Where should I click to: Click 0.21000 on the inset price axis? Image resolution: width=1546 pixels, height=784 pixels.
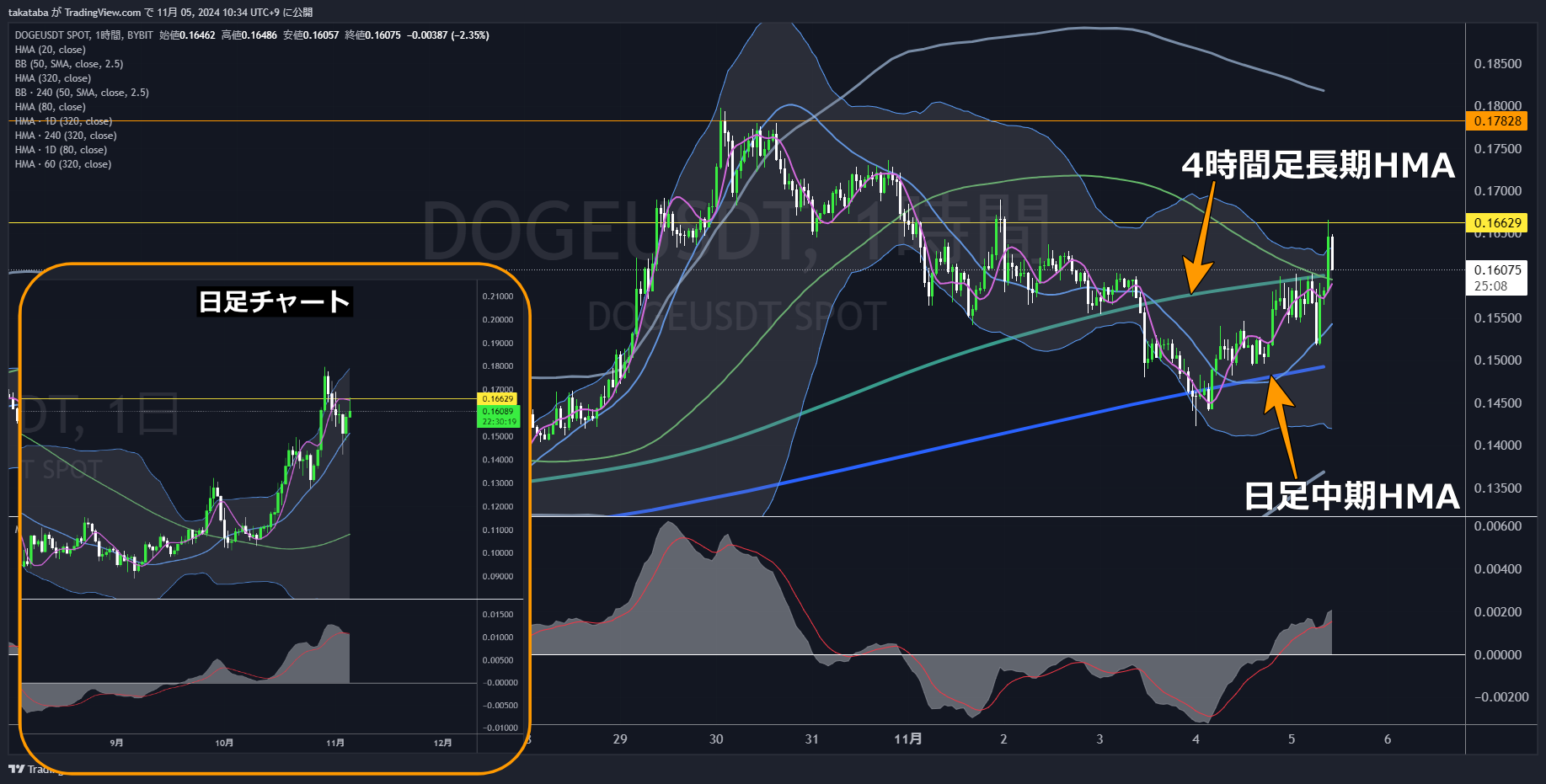498,296
